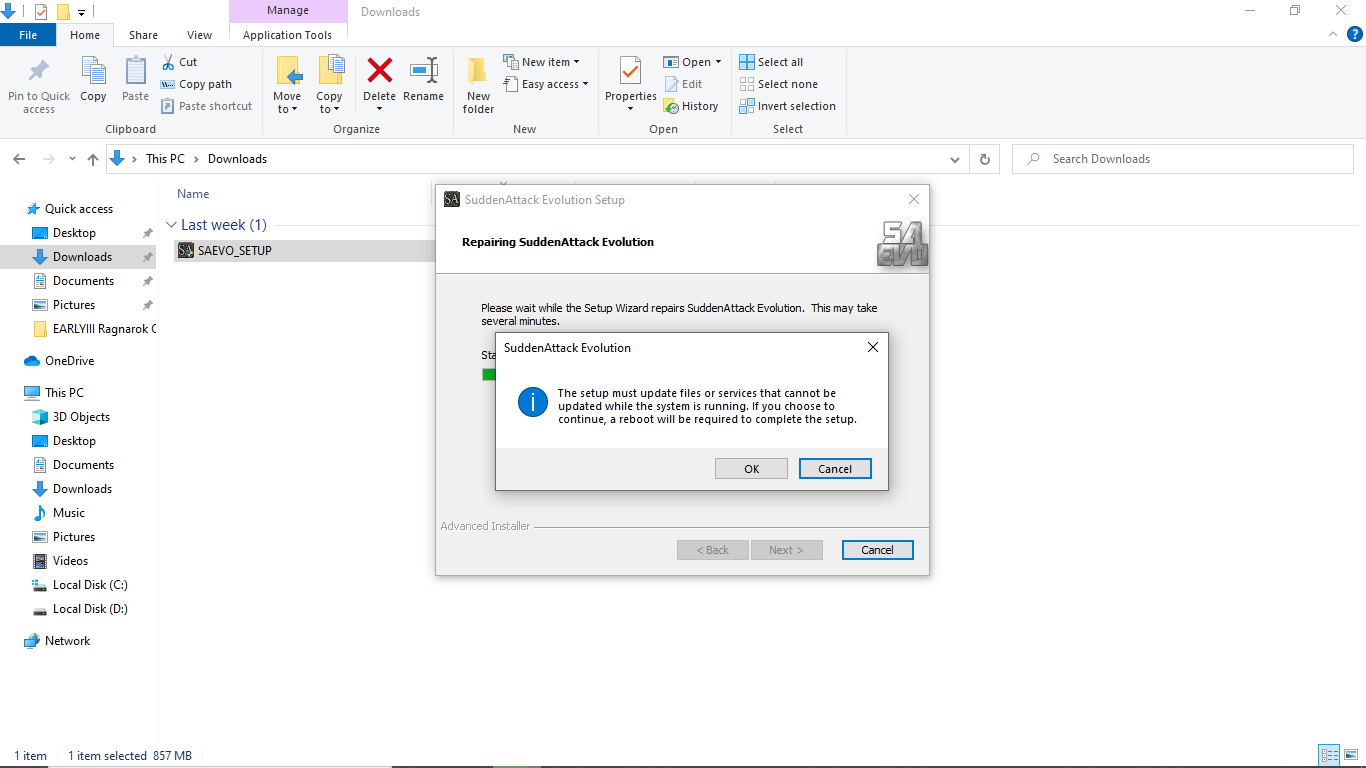The width and height of the screenshot is (1366, 768).
Task: Click Cancel in the Setup wizard footer
Action: [877, 550]
